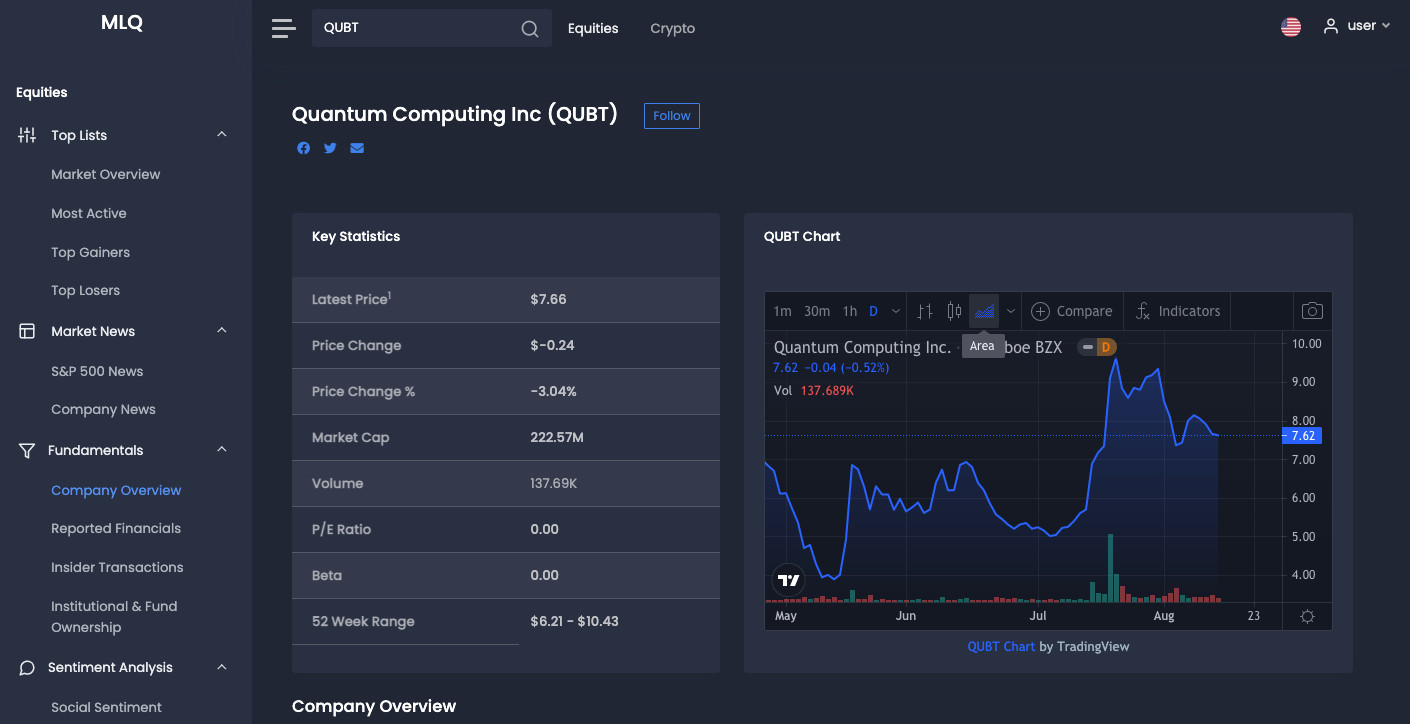Switch to the Equities tab

tap(593, 28)
